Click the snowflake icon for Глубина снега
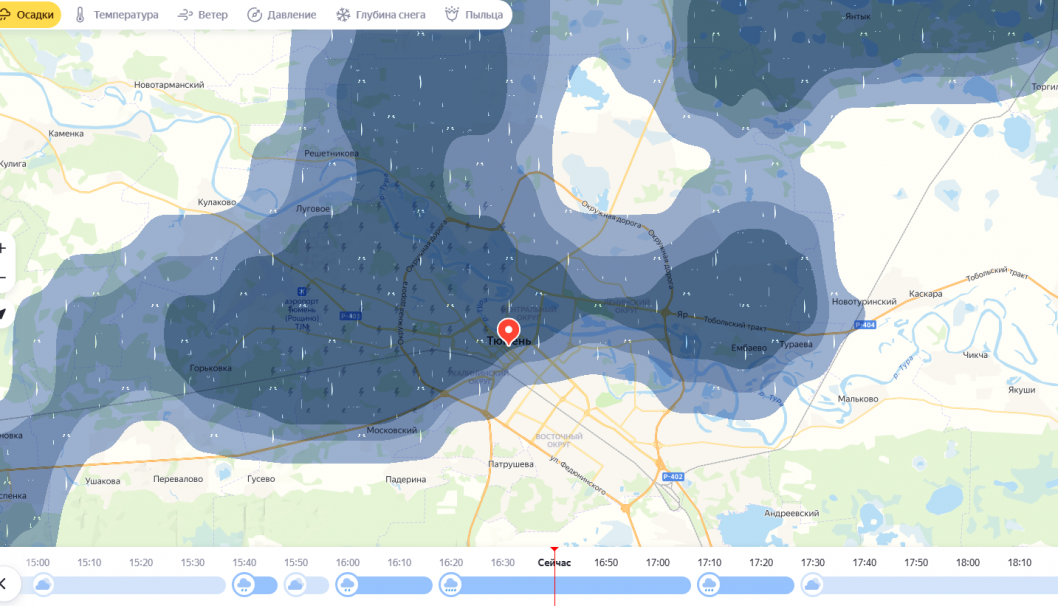This screenshot has width=1058, height=606. pyautogui.click(x=343, y=15)
